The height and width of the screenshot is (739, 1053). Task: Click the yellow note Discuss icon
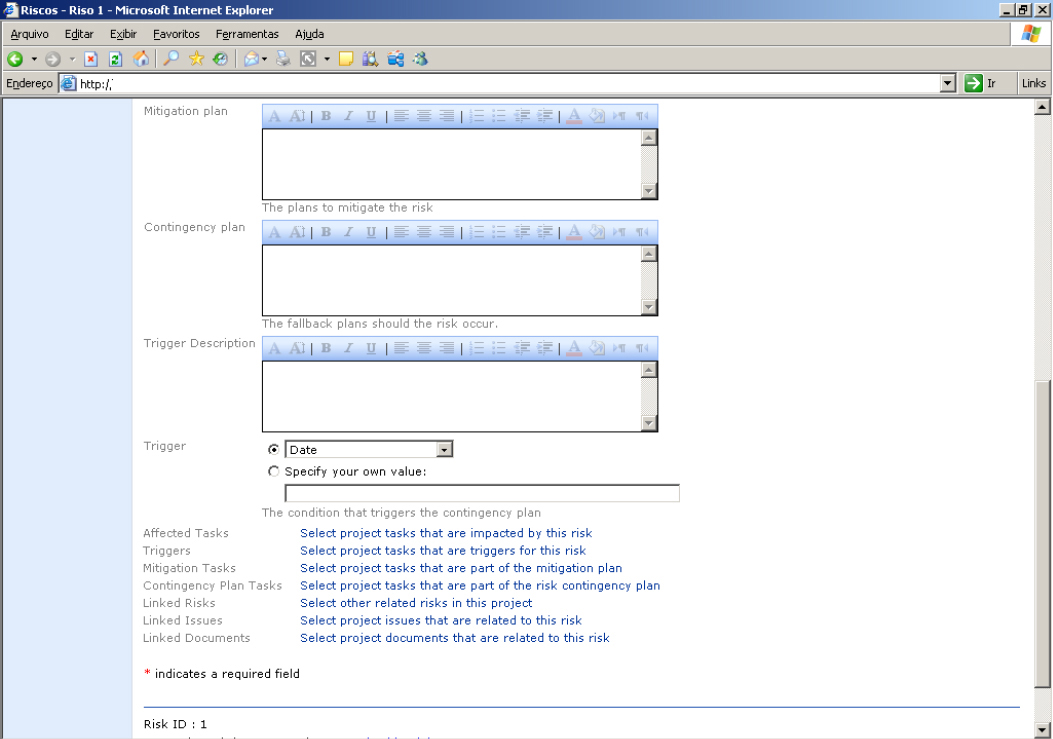pyautogui.click(x=346, y=59)
